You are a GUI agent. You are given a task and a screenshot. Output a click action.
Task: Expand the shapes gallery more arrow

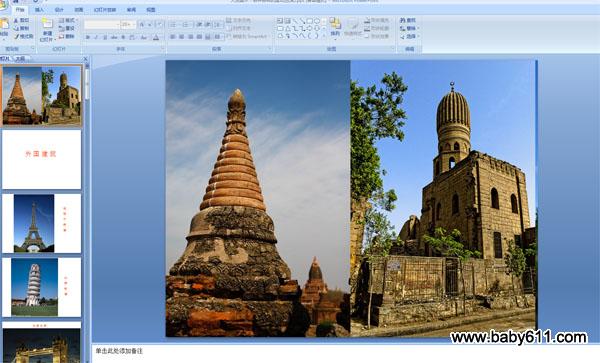tap(324, 36)
